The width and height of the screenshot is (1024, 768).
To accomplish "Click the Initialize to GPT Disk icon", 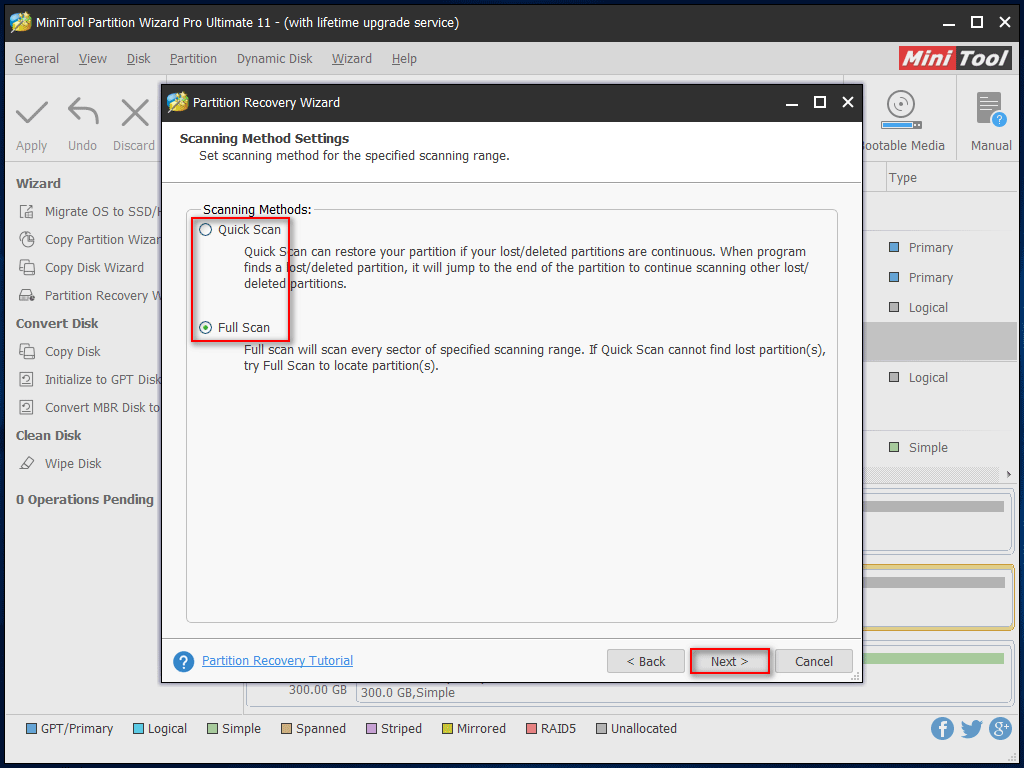I will [x=27, y=379].
